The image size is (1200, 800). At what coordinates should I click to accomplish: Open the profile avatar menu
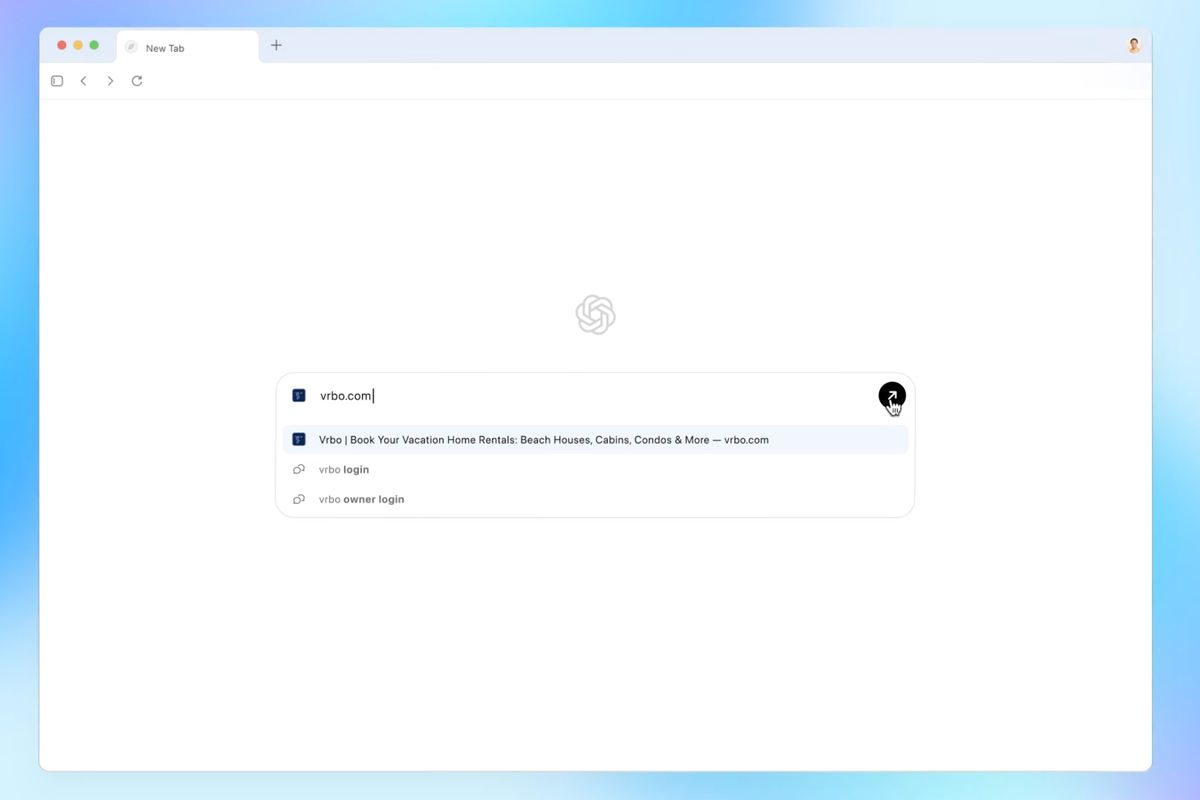click(x=1134, y=45)
